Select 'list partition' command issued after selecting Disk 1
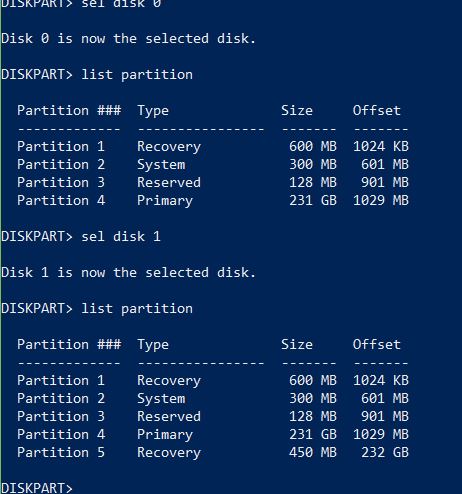462x494 pixels. point(137,309)
